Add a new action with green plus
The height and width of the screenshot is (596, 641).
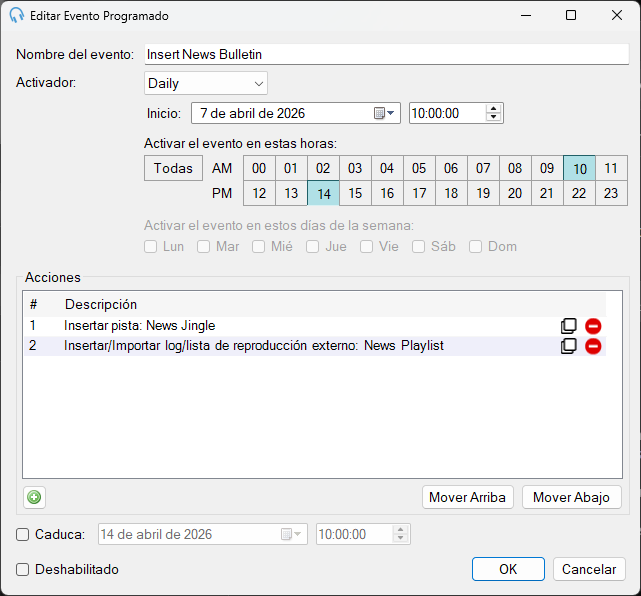click(x=34, y=497)
